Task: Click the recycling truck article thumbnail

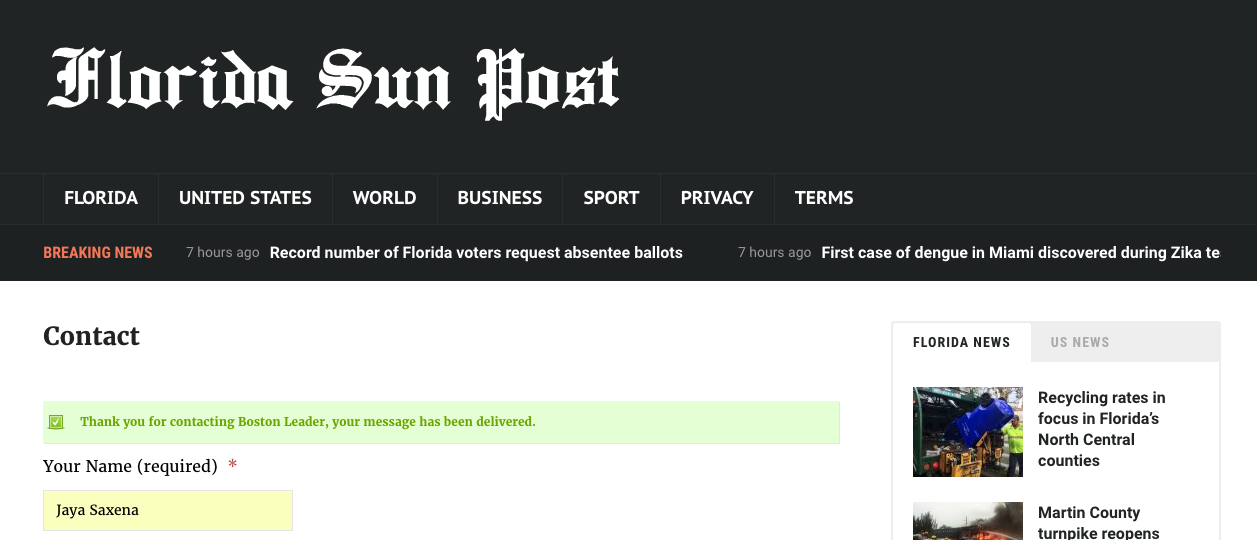Action: [x=967, y=432]
